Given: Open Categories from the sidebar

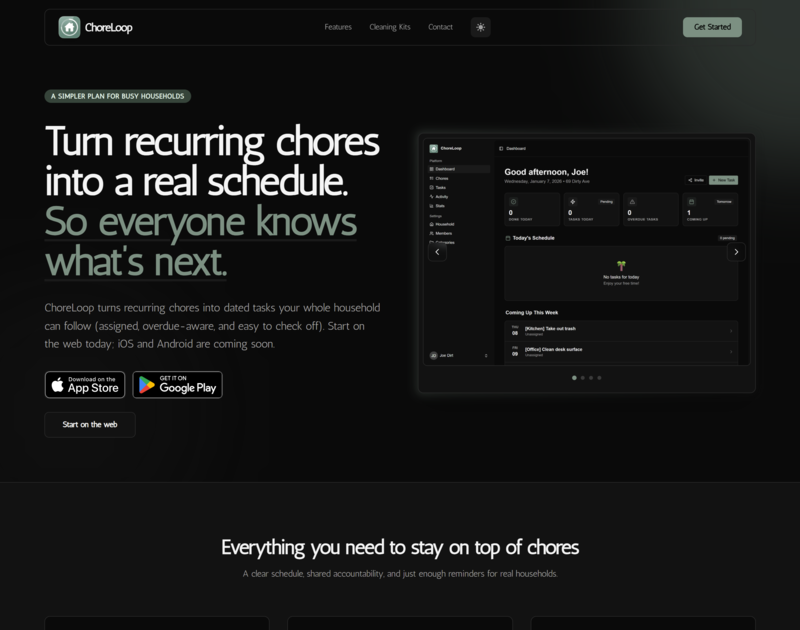Looking at the screenshot, I should (x=429, y=241).
